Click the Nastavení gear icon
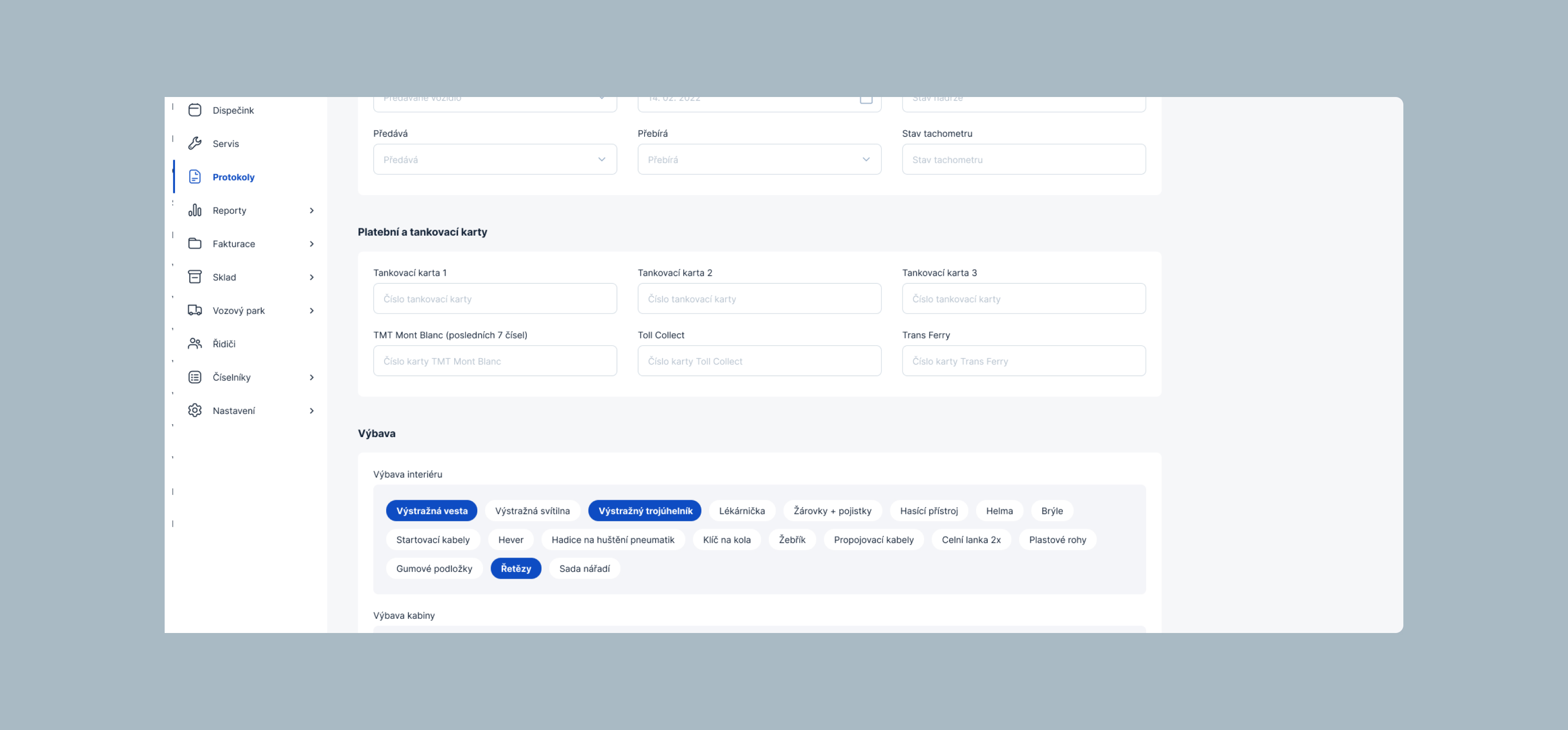Image resolution: width=1568 pixels, height=730 pixels. 195,411
